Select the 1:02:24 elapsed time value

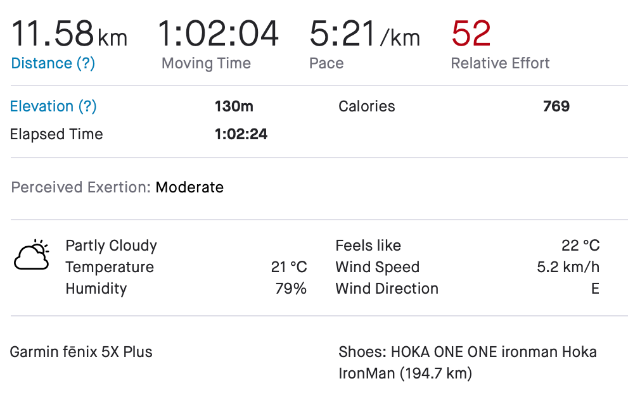tap(241, 134)
